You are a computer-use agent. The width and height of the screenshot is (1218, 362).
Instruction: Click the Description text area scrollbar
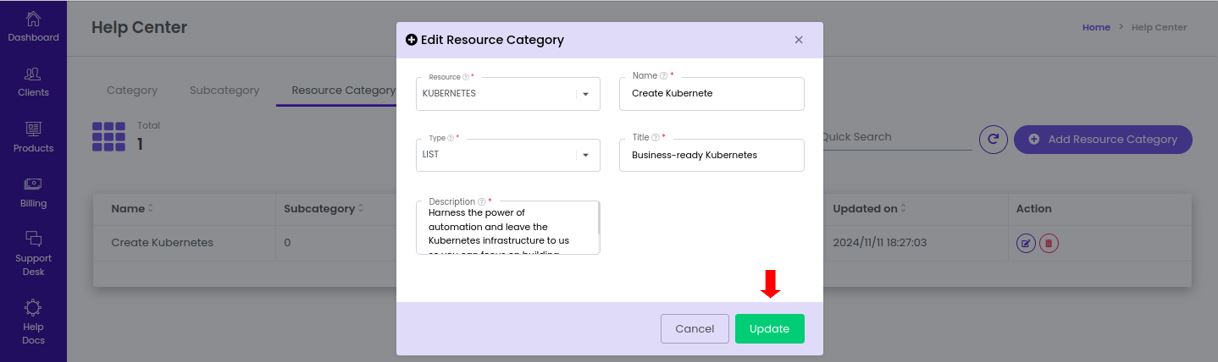click(599, 218)
